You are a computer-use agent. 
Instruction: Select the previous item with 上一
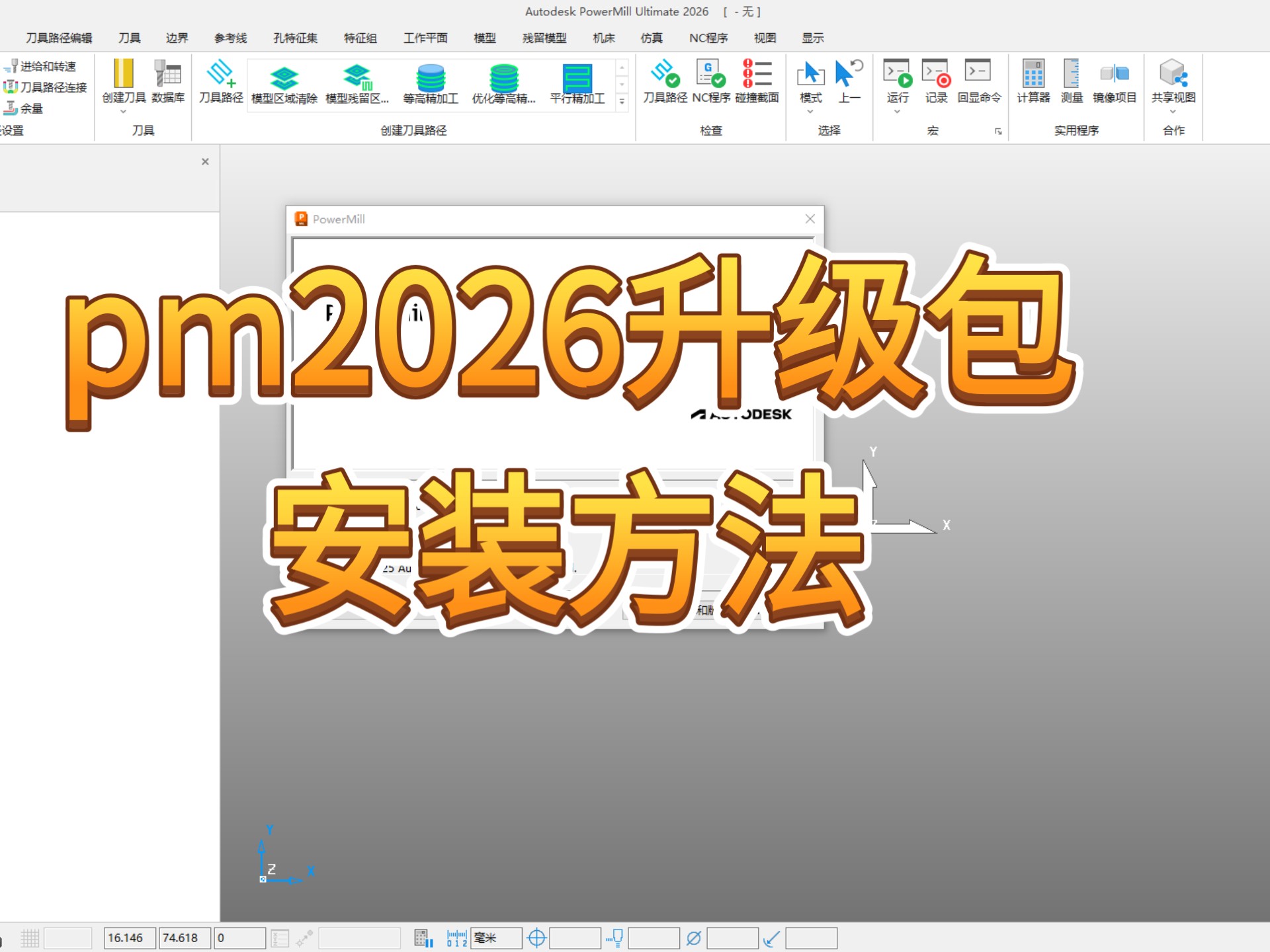pos(849,81)
